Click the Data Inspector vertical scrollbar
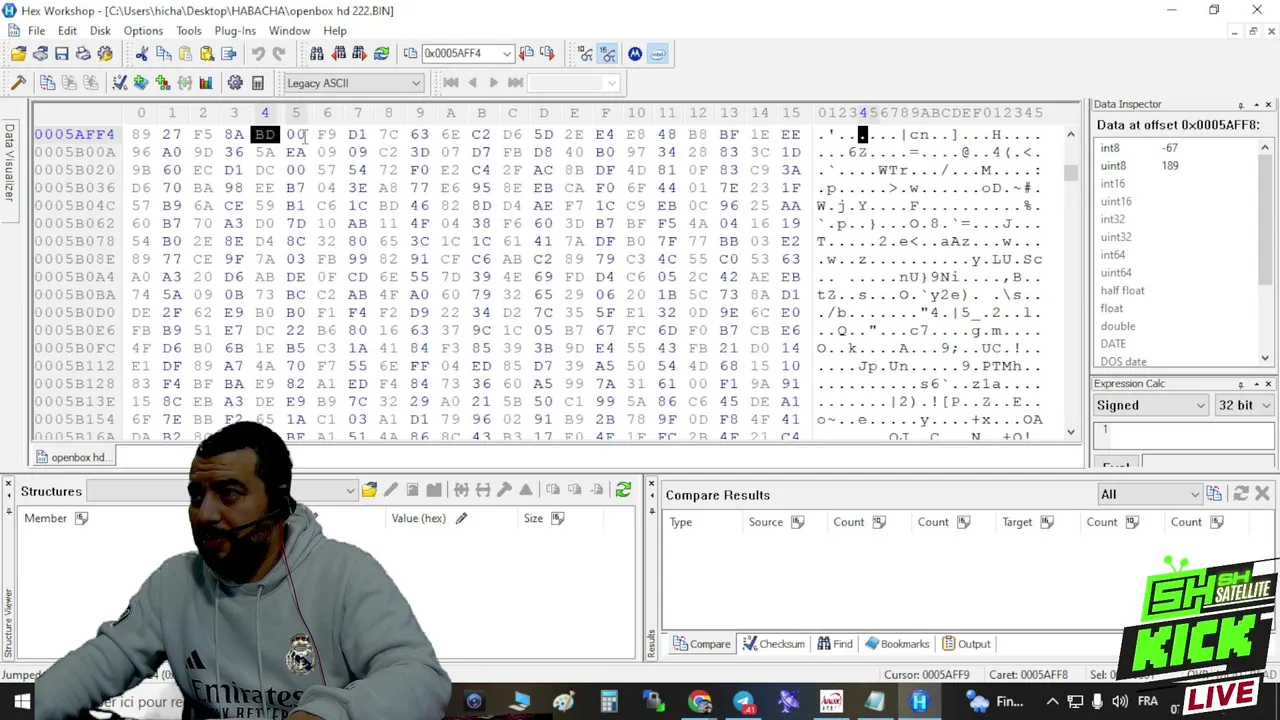This screenshot has width=1280, height=720. pos(1265,253)
